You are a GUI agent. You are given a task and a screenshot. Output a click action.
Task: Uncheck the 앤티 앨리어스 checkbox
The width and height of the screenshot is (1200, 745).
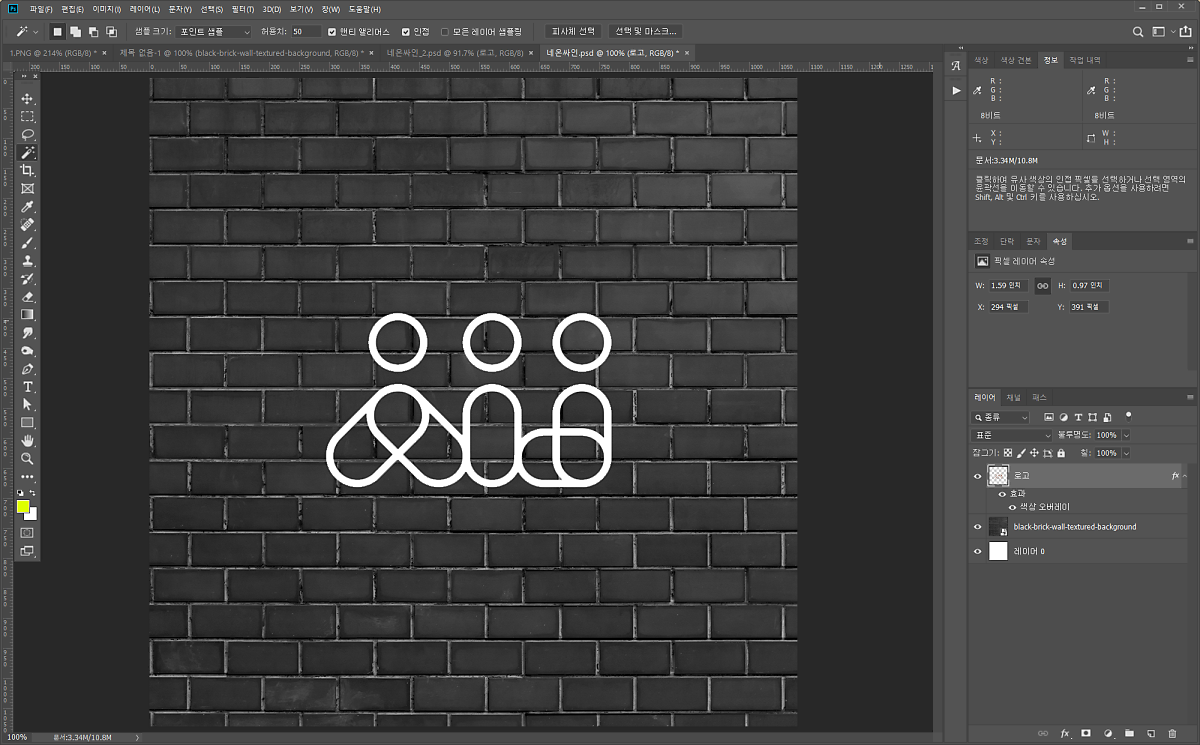coord(333,32)
